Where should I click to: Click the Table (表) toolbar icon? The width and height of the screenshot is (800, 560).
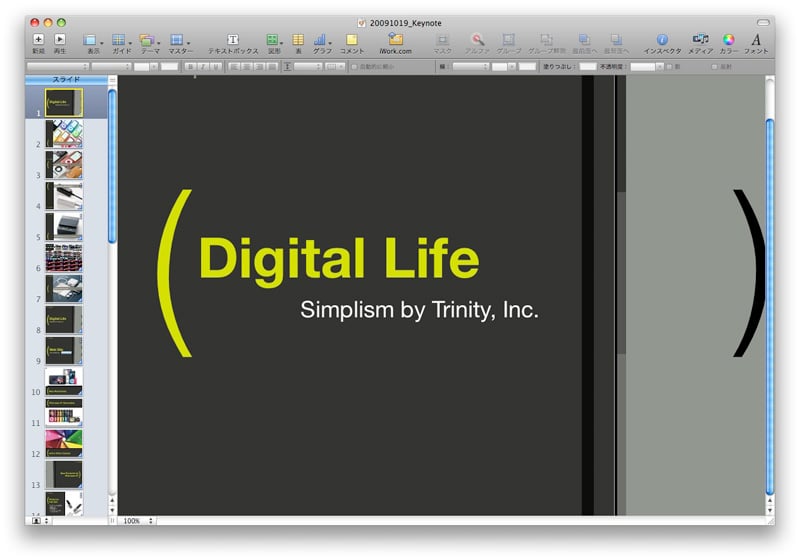point(298,40)
